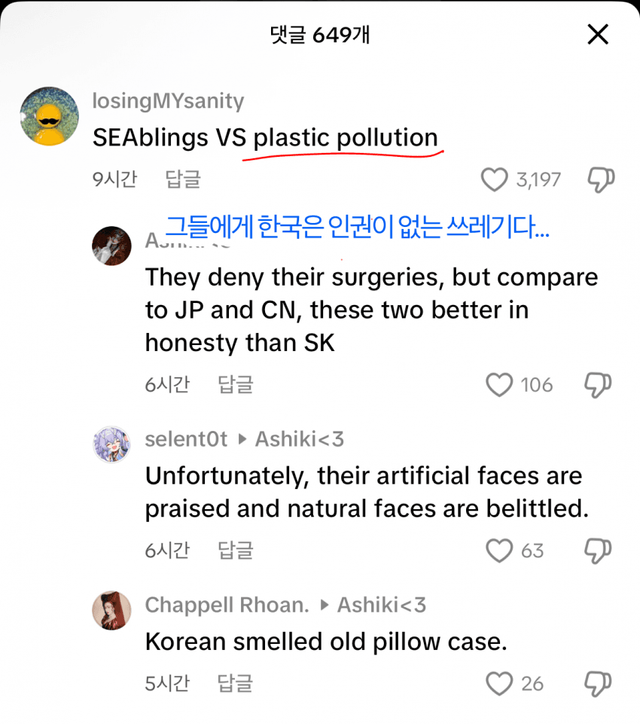Close the comments panel with the X
Image resolution: width=640 pixels, height=724 pixels.
coord(597,35)
